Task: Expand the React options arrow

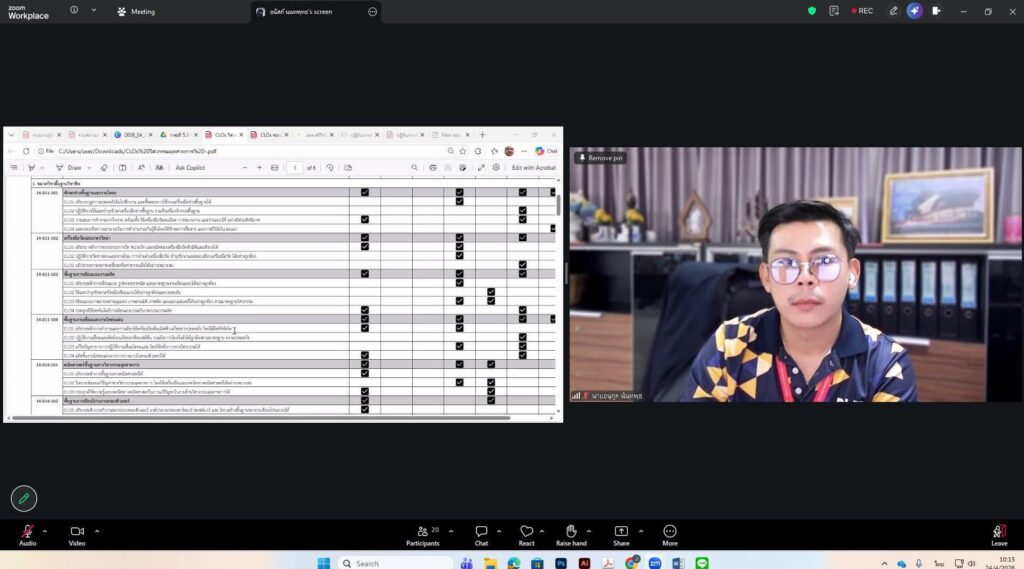Action: tap(546, 530)
